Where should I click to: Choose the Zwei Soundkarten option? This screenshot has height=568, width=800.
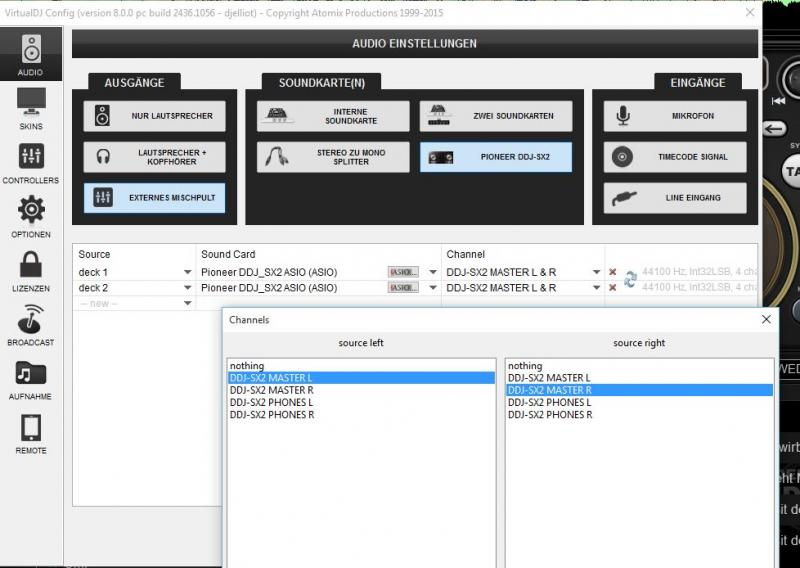tap(496, 116)
